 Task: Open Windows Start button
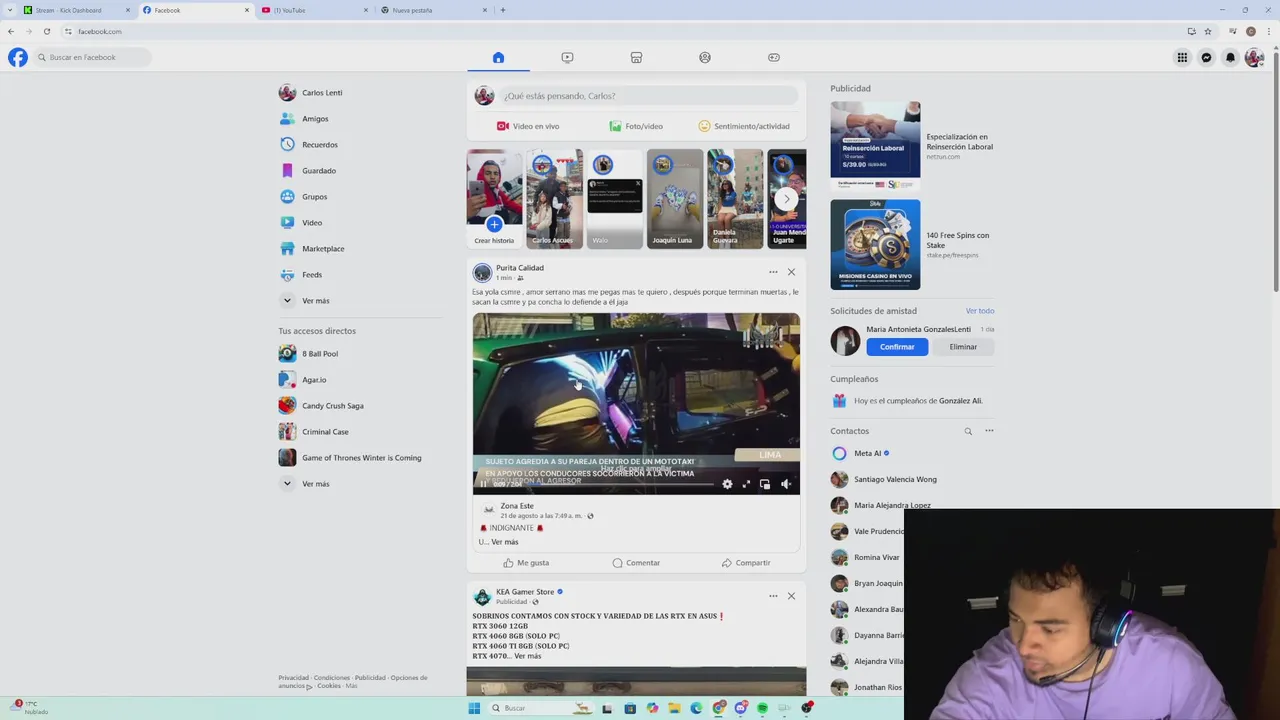474,708
